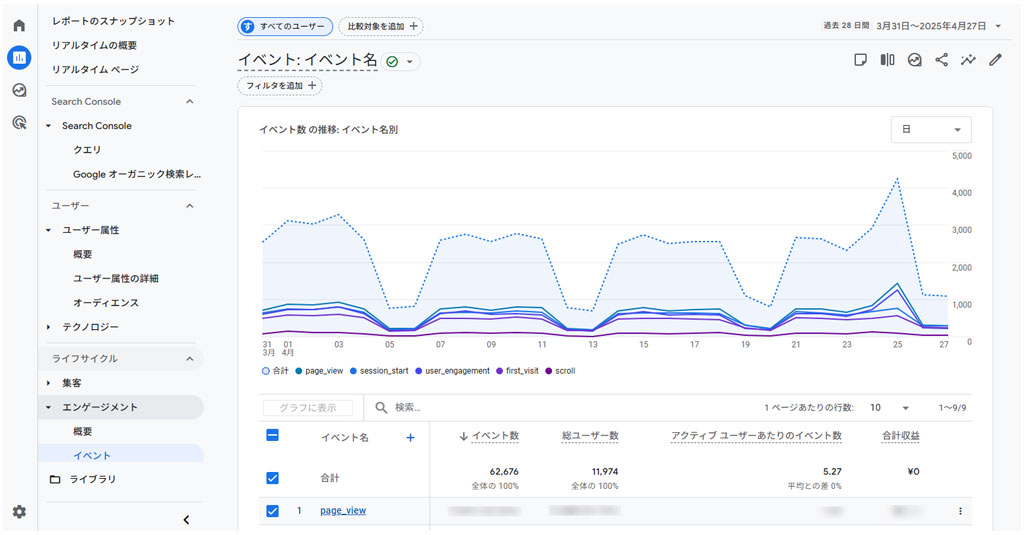This screenshot has width=1024, height=535.
Task: Open the three-dot menu on page_view row
Action: click(x=960, y=511)
